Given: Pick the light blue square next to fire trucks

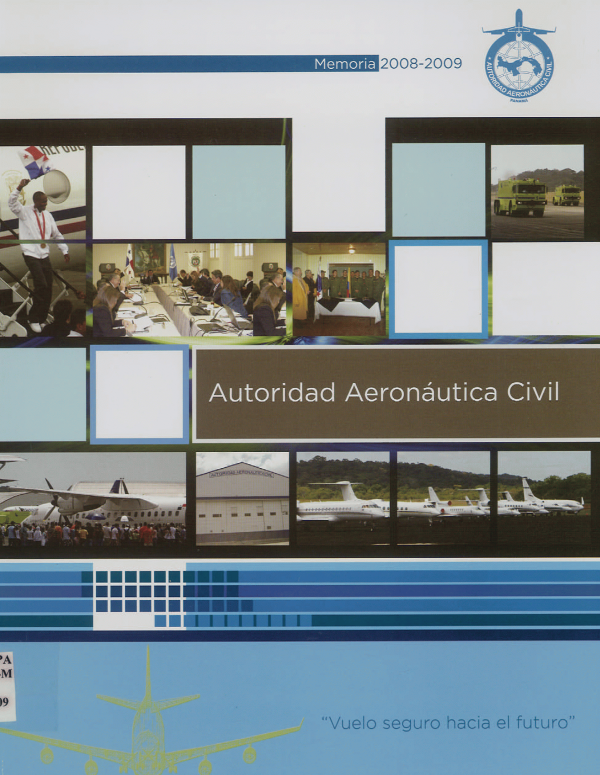Looking at the screenshot, I should [x=437, y=190].
